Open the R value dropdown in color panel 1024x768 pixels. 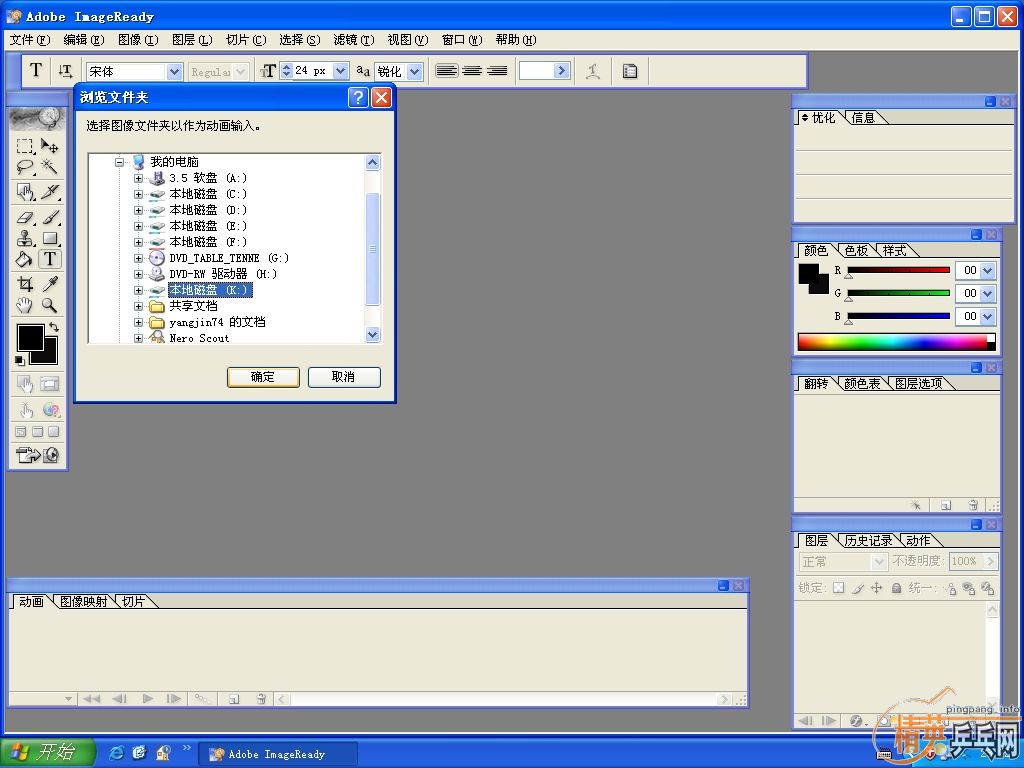coord(987,270)
